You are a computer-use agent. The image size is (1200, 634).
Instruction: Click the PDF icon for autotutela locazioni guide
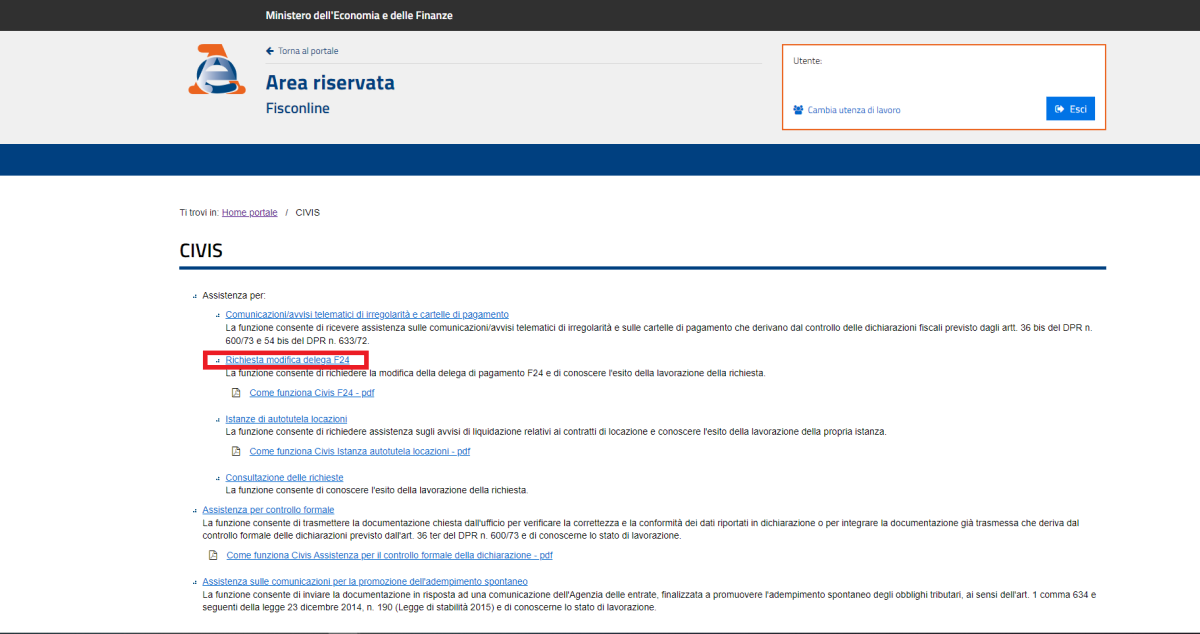(x=236, y=451)
